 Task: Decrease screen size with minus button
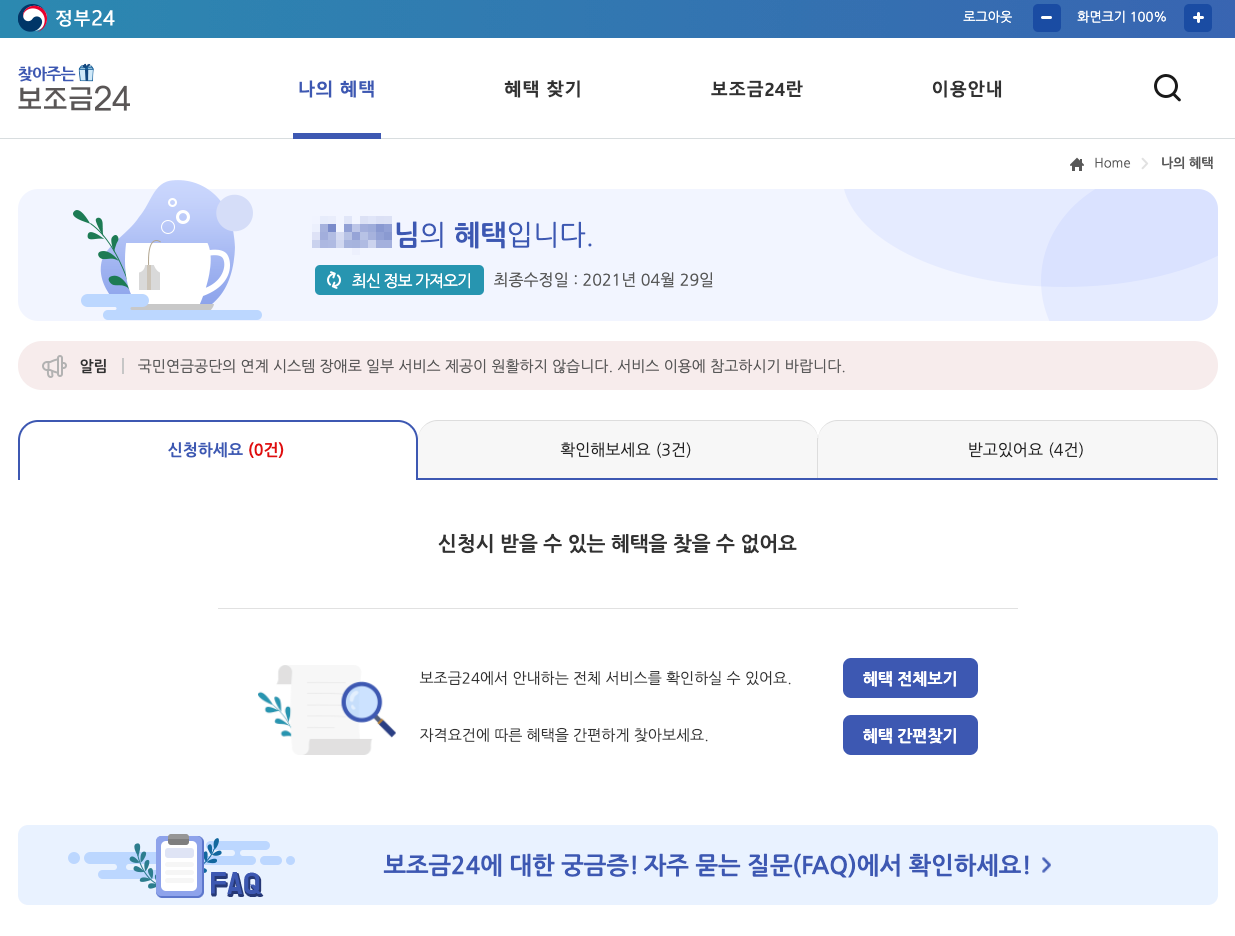coord(1046,18)
